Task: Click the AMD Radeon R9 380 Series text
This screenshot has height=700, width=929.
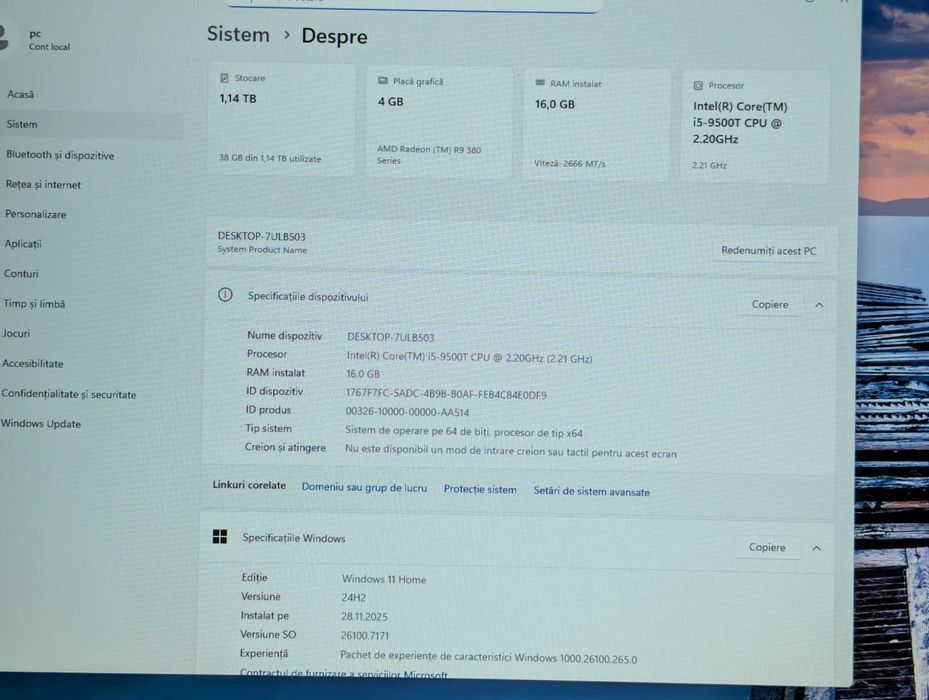Action: pyautogui.click(x=428, y=155)
